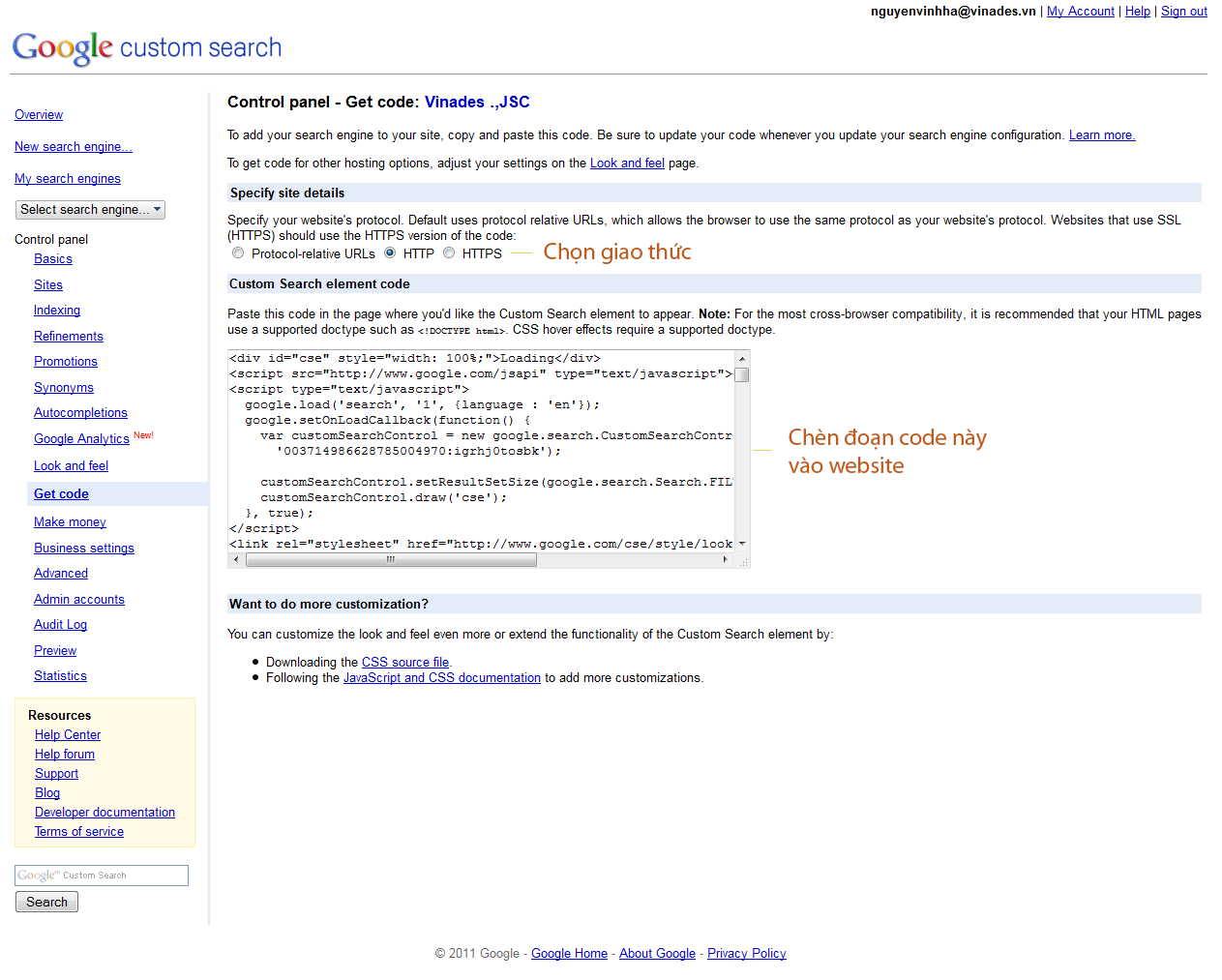Viewport: 1222px width, 980px height.
Task: Click the Google Custom Search input field
Action: (102, 876)
